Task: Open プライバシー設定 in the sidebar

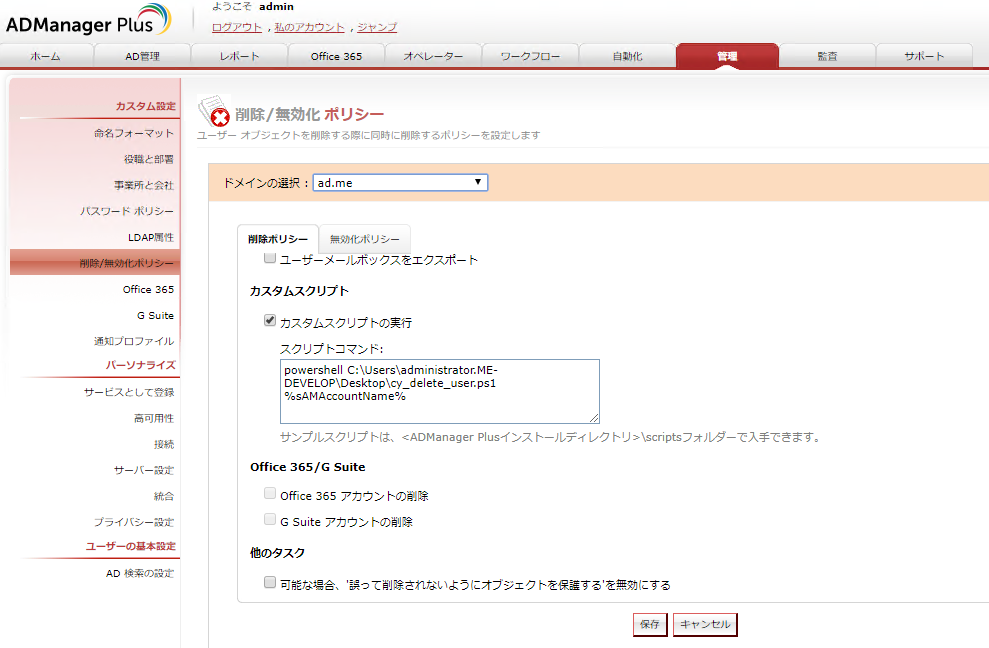Action: 134,522
